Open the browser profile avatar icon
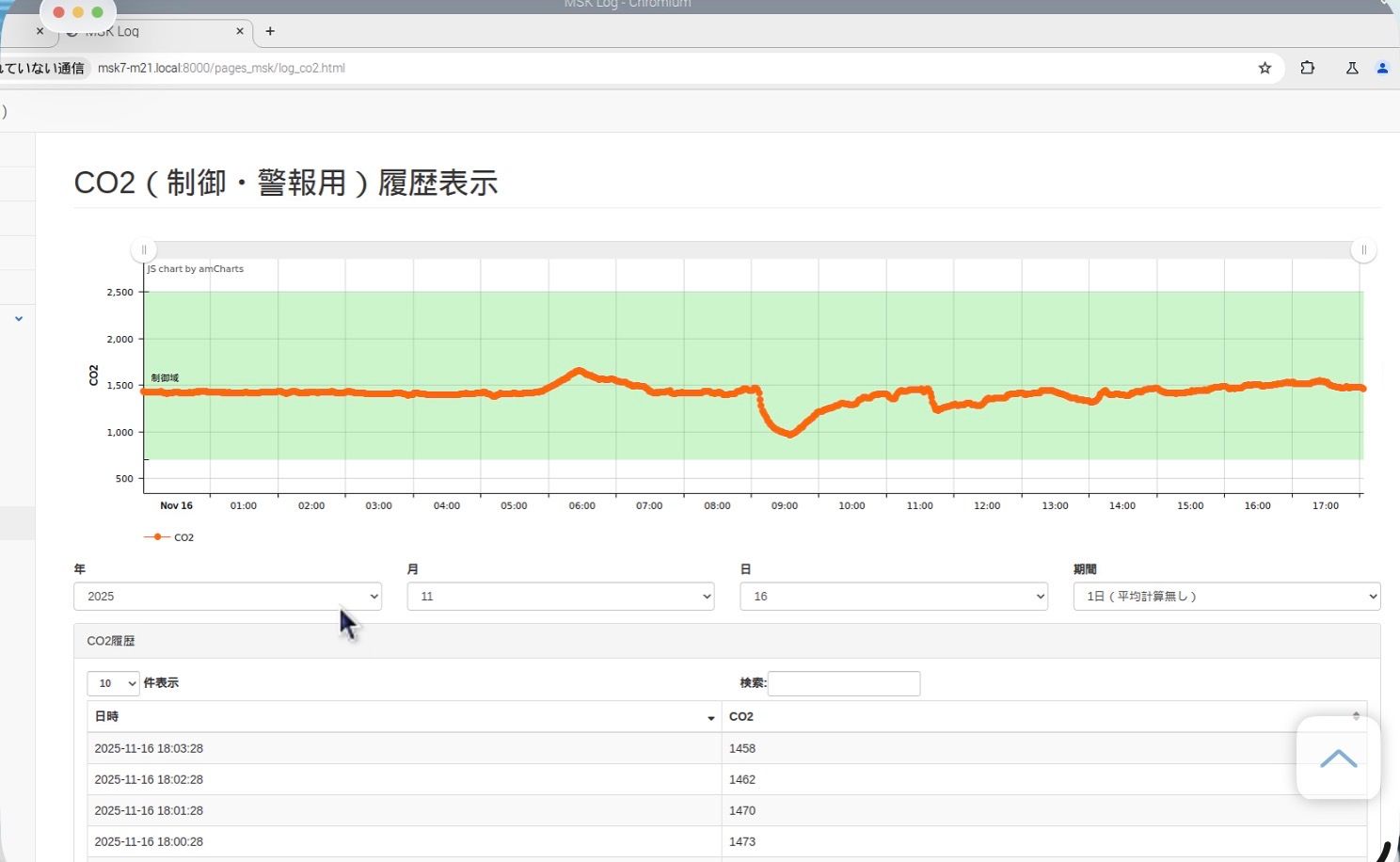The image size is (1400, 862). tap(1382, 68)
